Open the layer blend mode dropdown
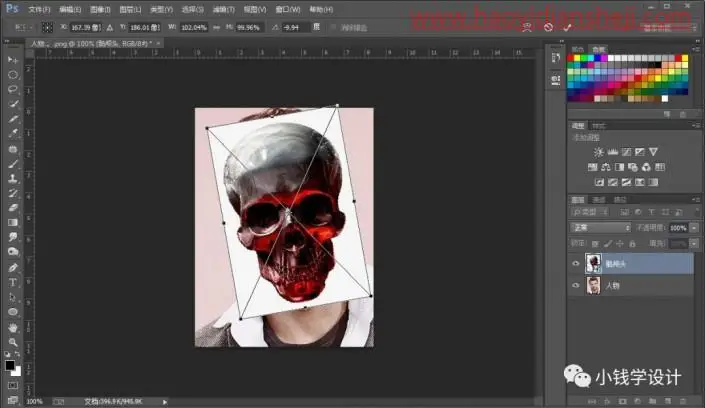705x408 pixels. pos(601,228)
